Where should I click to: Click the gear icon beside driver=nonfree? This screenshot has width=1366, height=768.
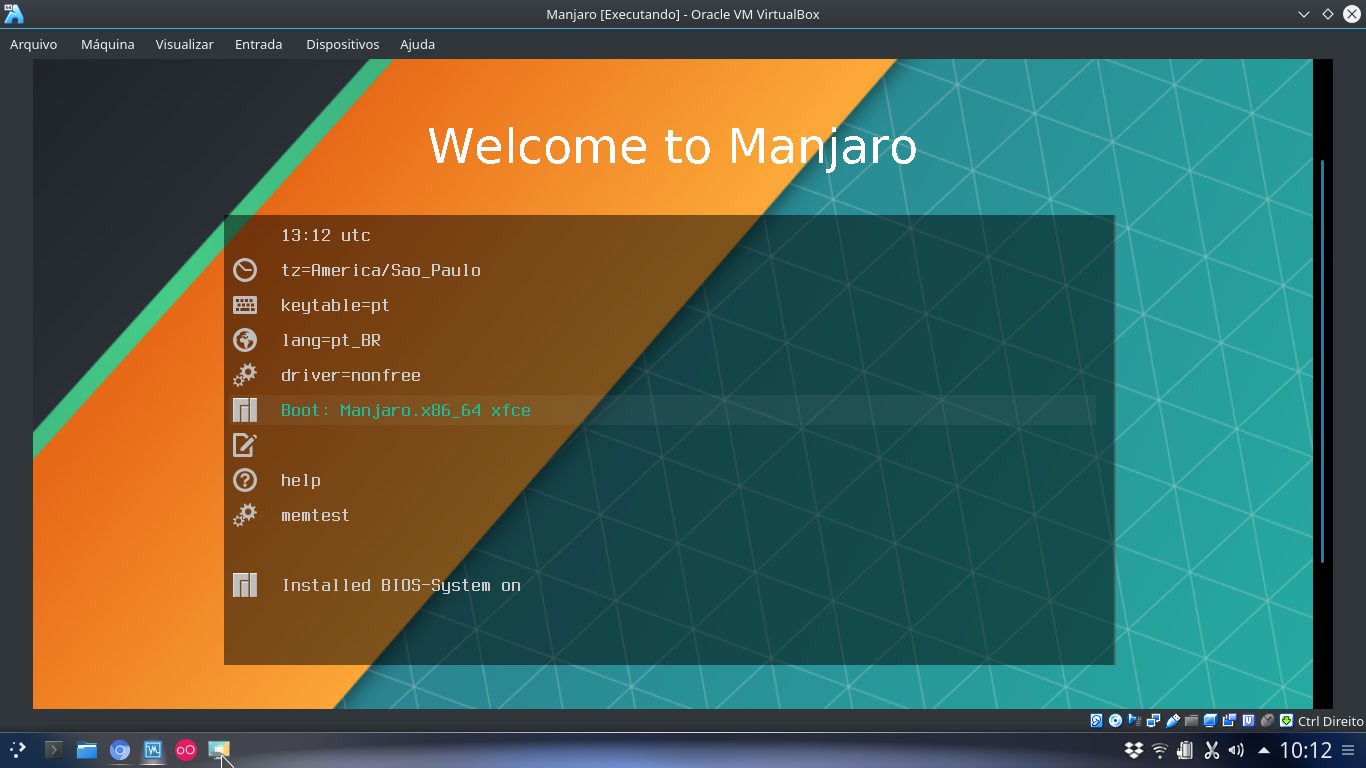[x=246, y=375]
